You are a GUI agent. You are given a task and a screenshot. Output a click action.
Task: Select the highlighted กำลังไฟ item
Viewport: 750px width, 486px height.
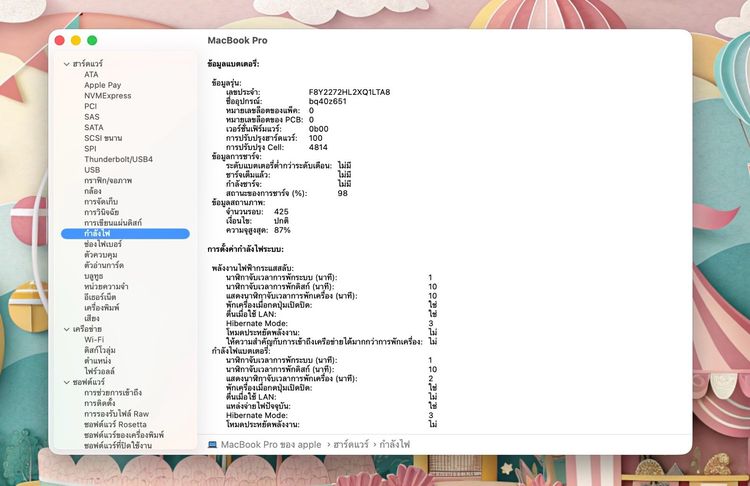(125, 233)
